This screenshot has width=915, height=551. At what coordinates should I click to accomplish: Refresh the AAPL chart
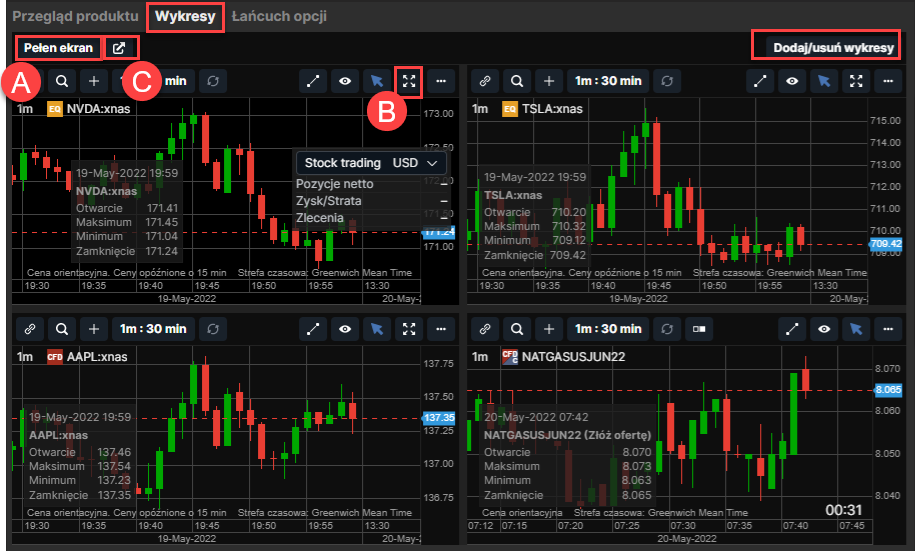pos(213,329)
